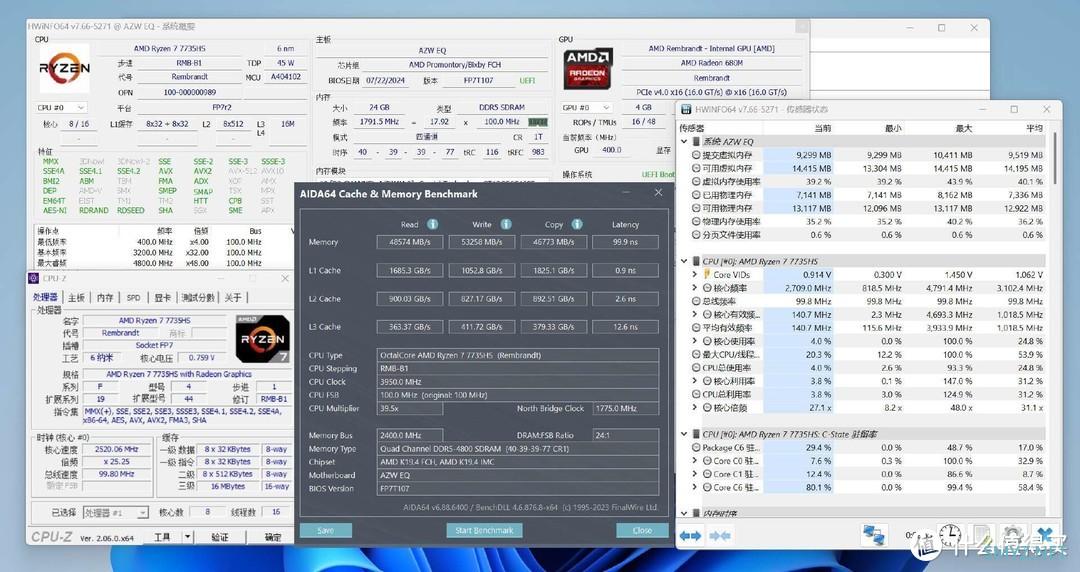
Task: Collapse the 内存时序 sensor group
Action: pos(684,513)
